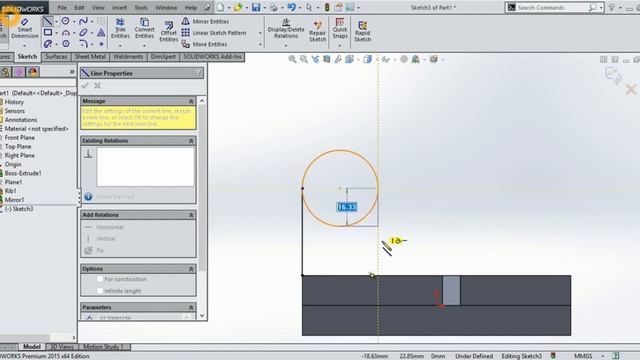Accept line properties with green checkmark
This screenshot has height=360, width=640.
click(x=85, y=86)
